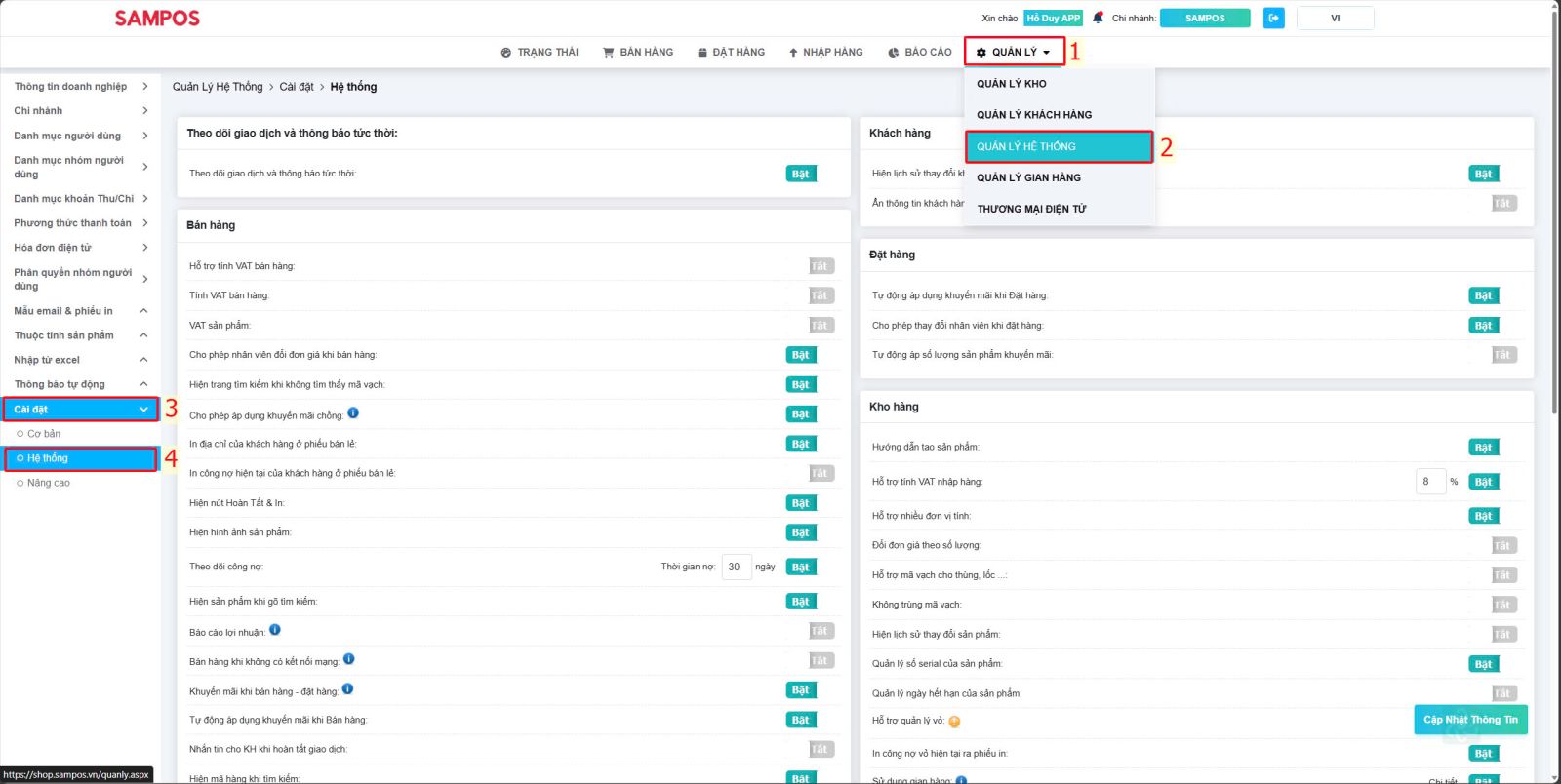The height and width of the screenshot is (784, 1561).
Task: Toggle Theo dõi giao dịch và thông báo switch
Action: pyautogui.click(x=801, y=174)
